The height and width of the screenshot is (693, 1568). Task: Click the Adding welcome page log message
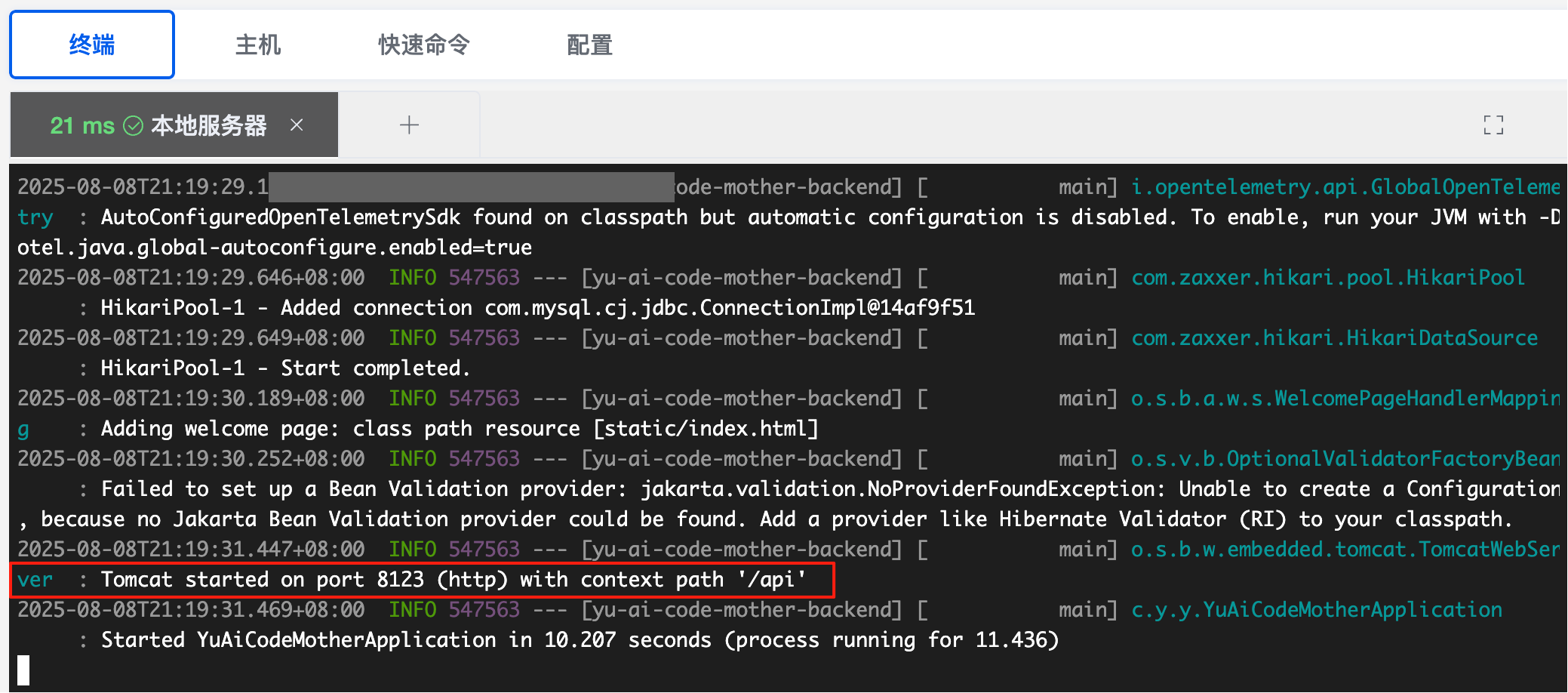459,429
